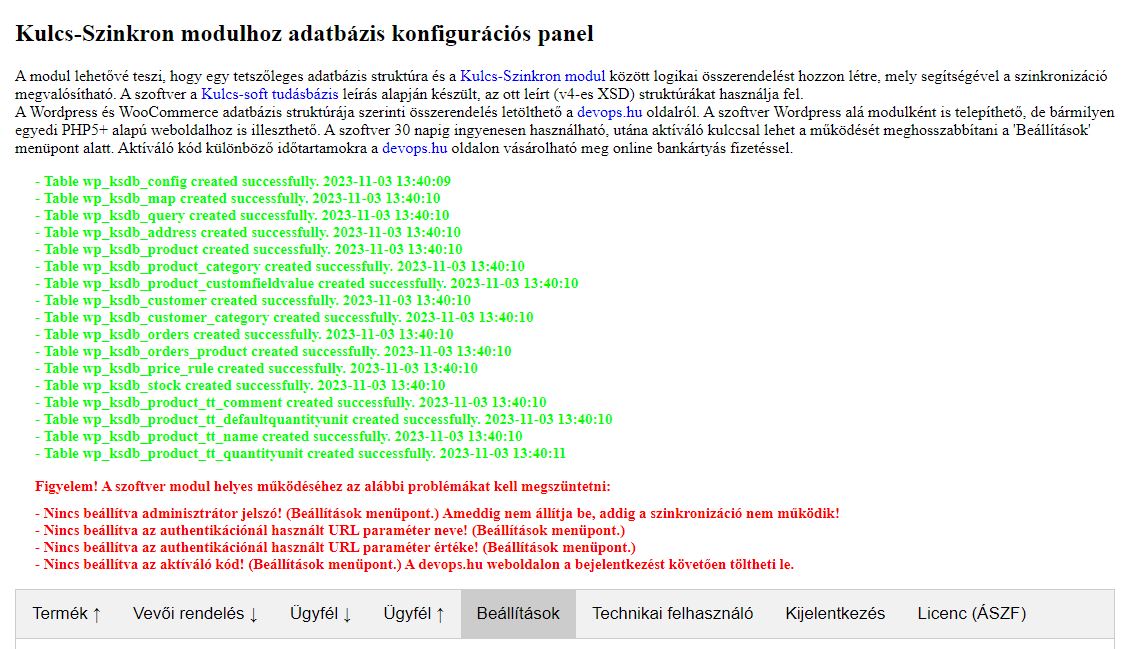The image size is (1127, 649).
Task: Switch to Vevői rendelés ↓ tab
Action: (x=196, y=614)
